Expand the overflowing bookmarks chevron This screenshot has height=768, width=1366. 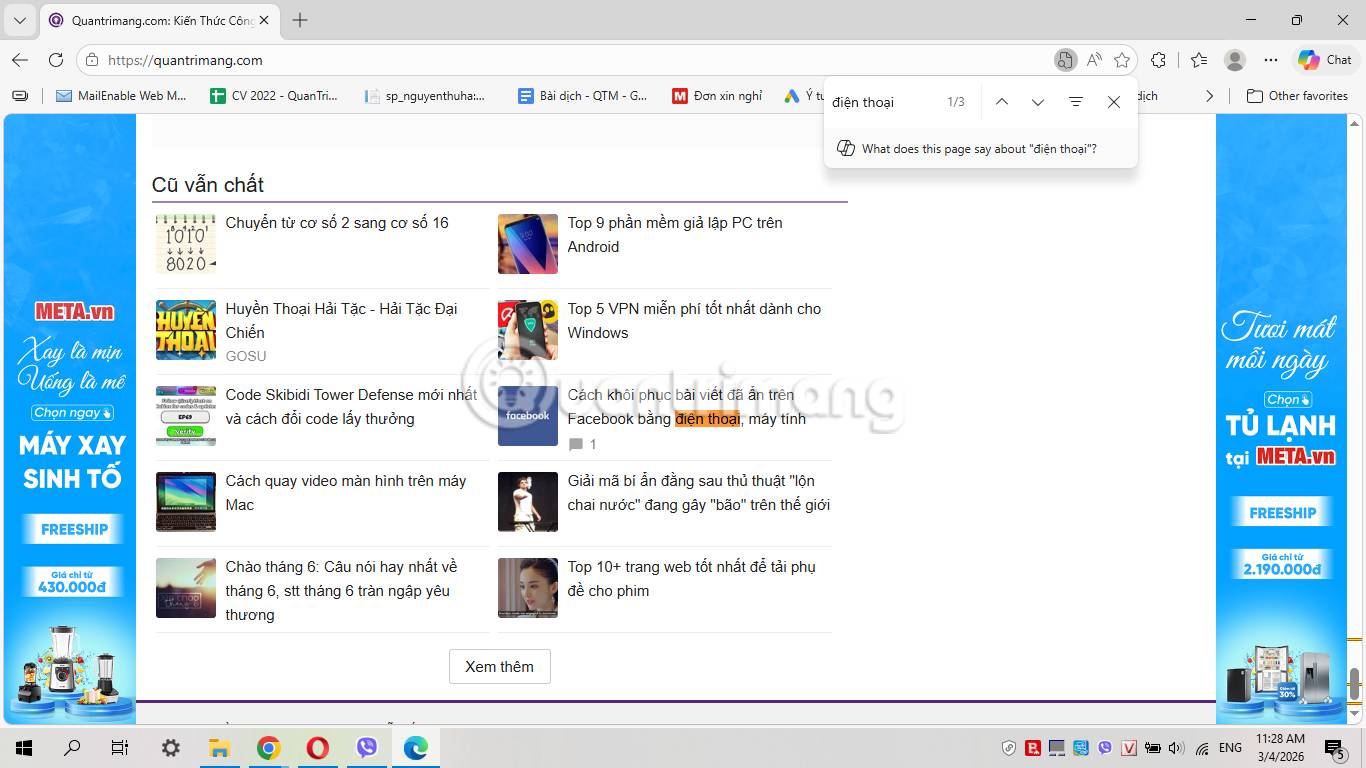[x=1209, y=95]
